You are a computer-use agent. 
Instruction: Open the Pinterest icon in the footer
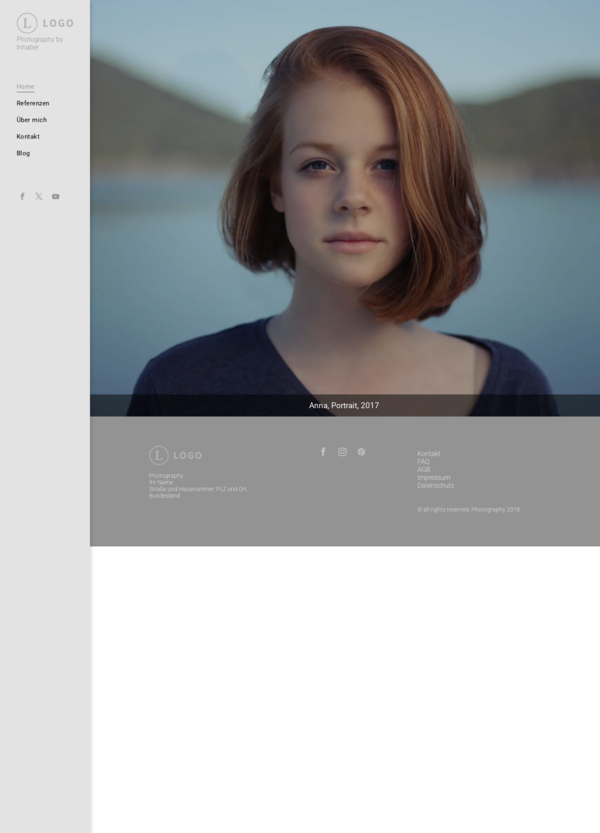361,452
